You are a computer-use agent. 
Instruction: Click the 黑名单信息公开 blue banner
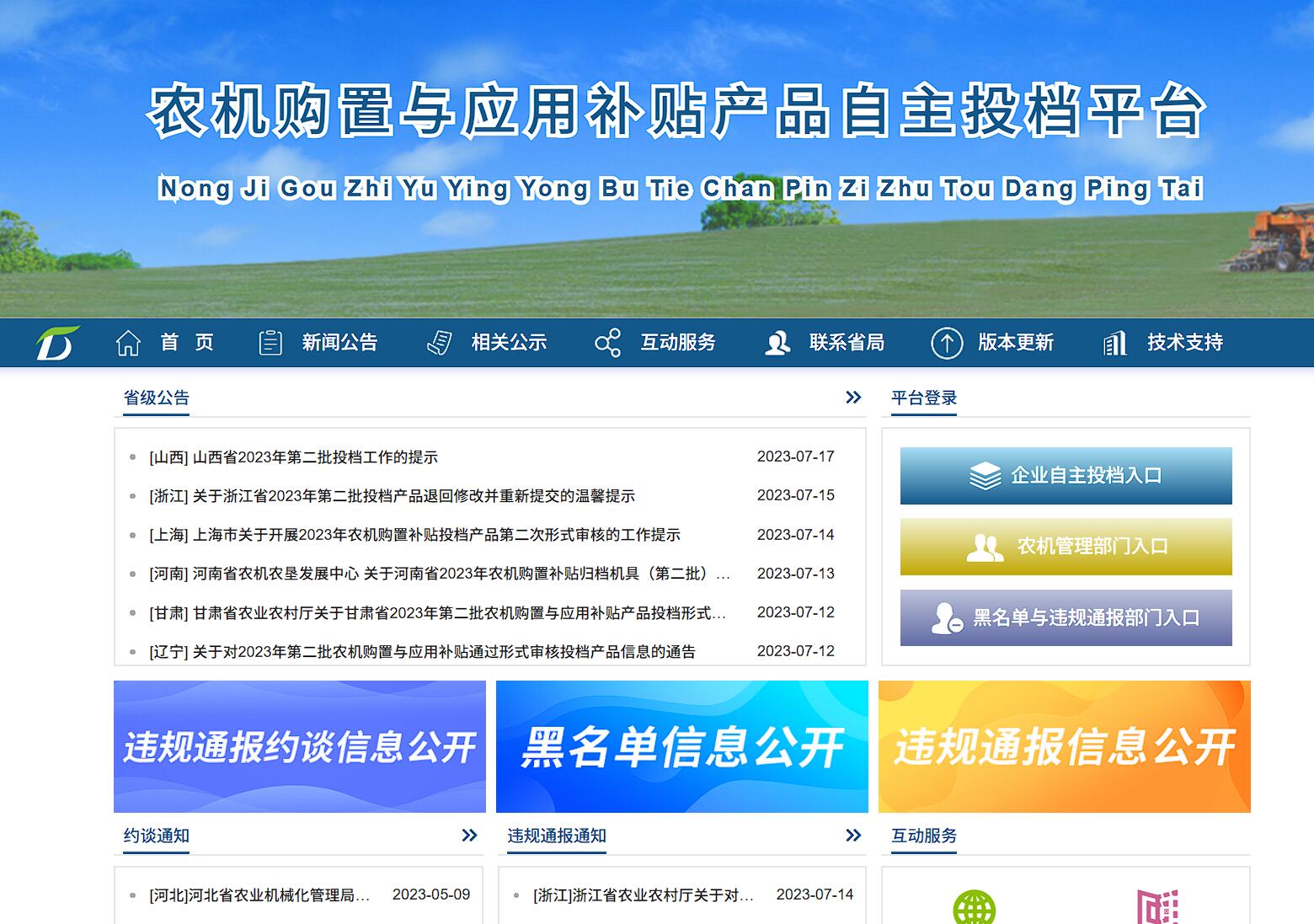click(x=682, y=746)
